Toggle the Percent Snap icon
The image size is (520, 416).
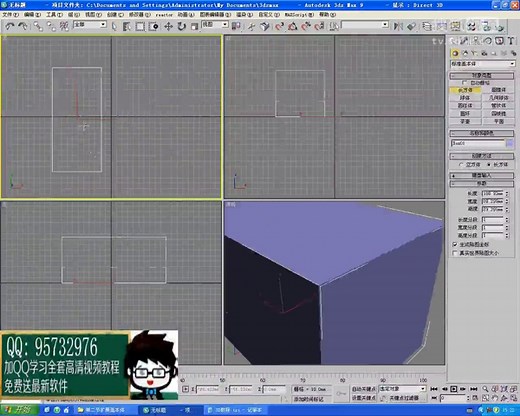[x=306, y=26]
